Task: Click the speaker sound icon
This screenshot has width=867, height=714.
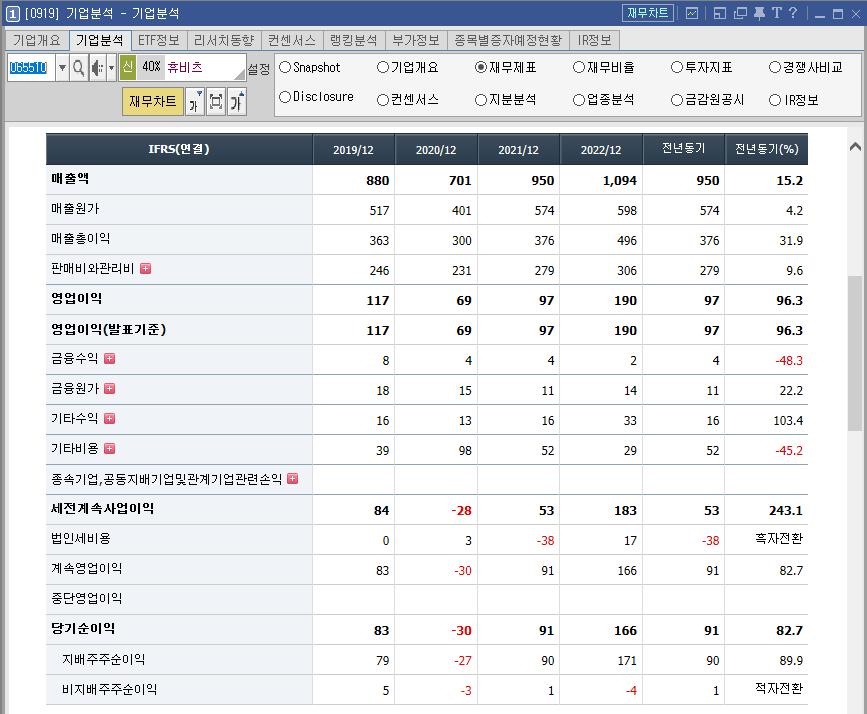Action: pos(97,68)
